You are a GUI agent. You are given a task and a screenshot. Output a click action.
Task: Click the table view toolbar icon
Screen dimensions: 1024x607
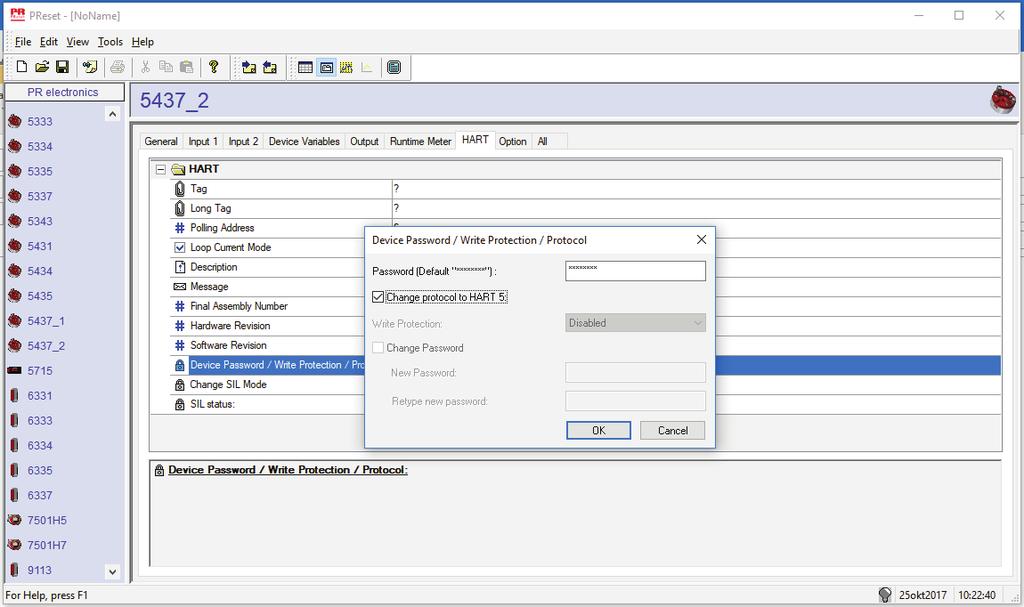pos(305,67)
